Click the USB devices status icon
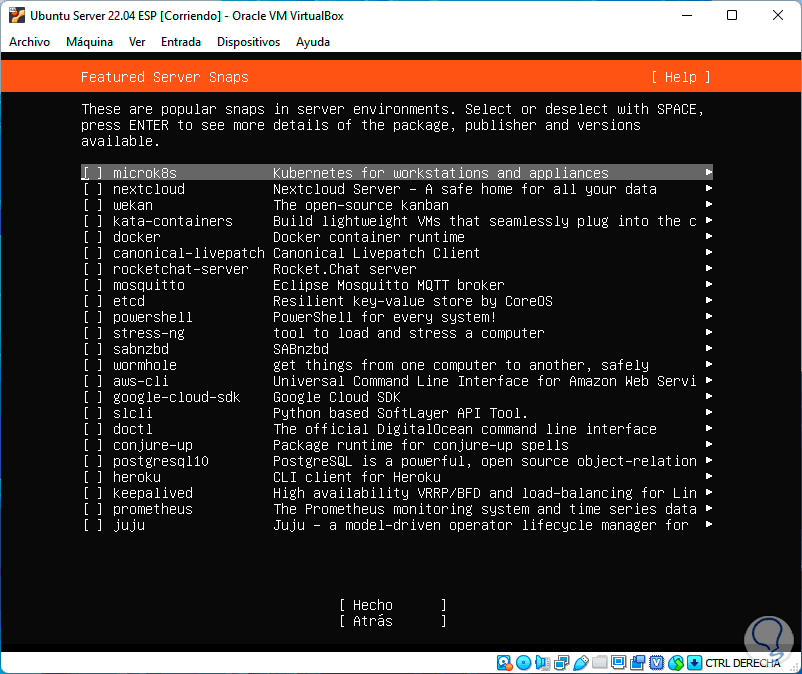The image size is (802, 674). click(x=581, y=663)
